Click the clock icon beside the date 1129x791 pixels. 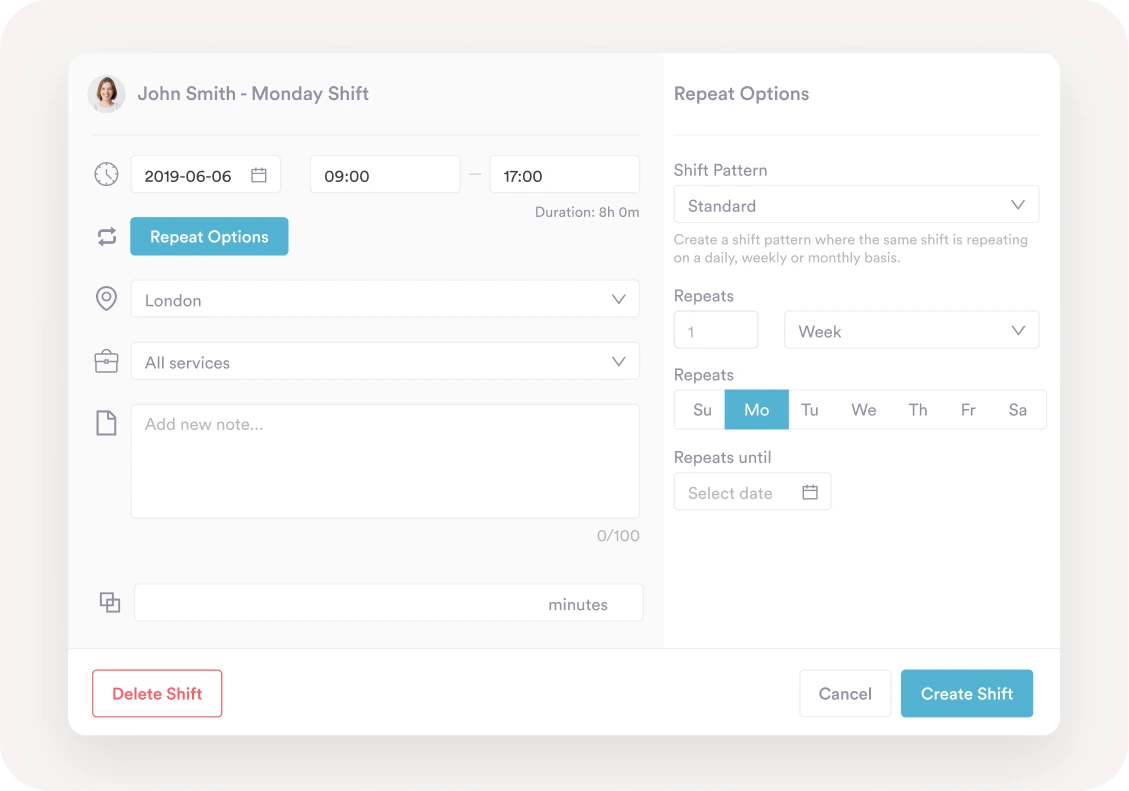pos(106,175)
